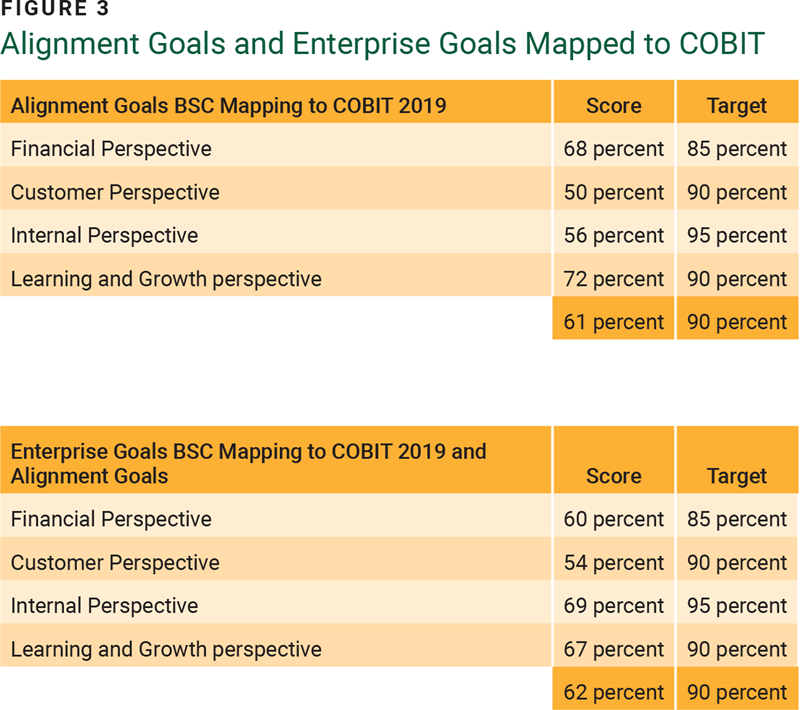The height and width of the screenshot is (710, 800).
Task: Click the 67 percent Learning and Growth score
Action: 613,649
